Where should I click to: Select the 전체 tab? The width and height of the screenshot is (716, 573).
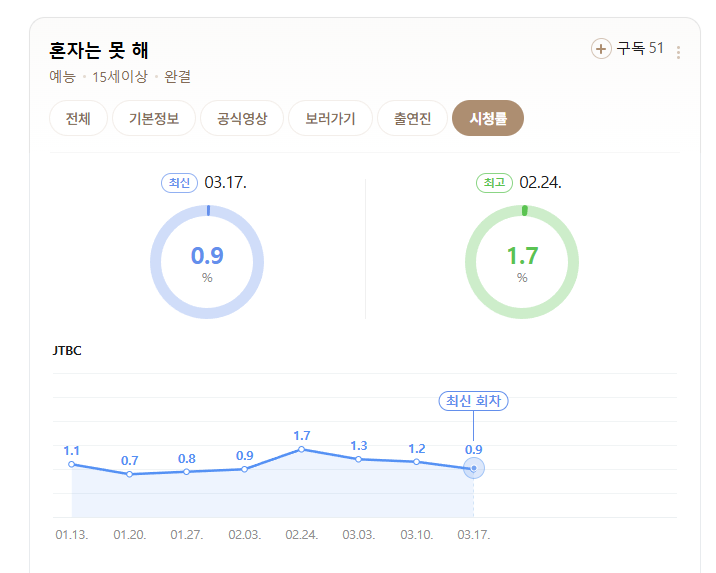pyautogui.click(x=79, y=118)
